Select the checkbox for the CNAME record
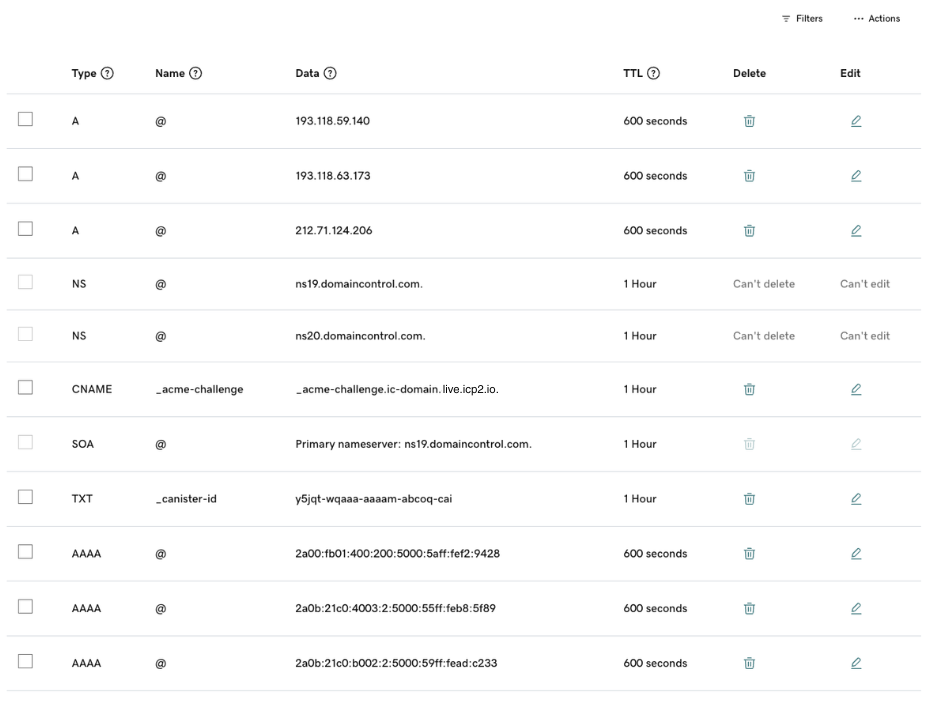This screenshot has height=701, width=926. pos(25,389)
